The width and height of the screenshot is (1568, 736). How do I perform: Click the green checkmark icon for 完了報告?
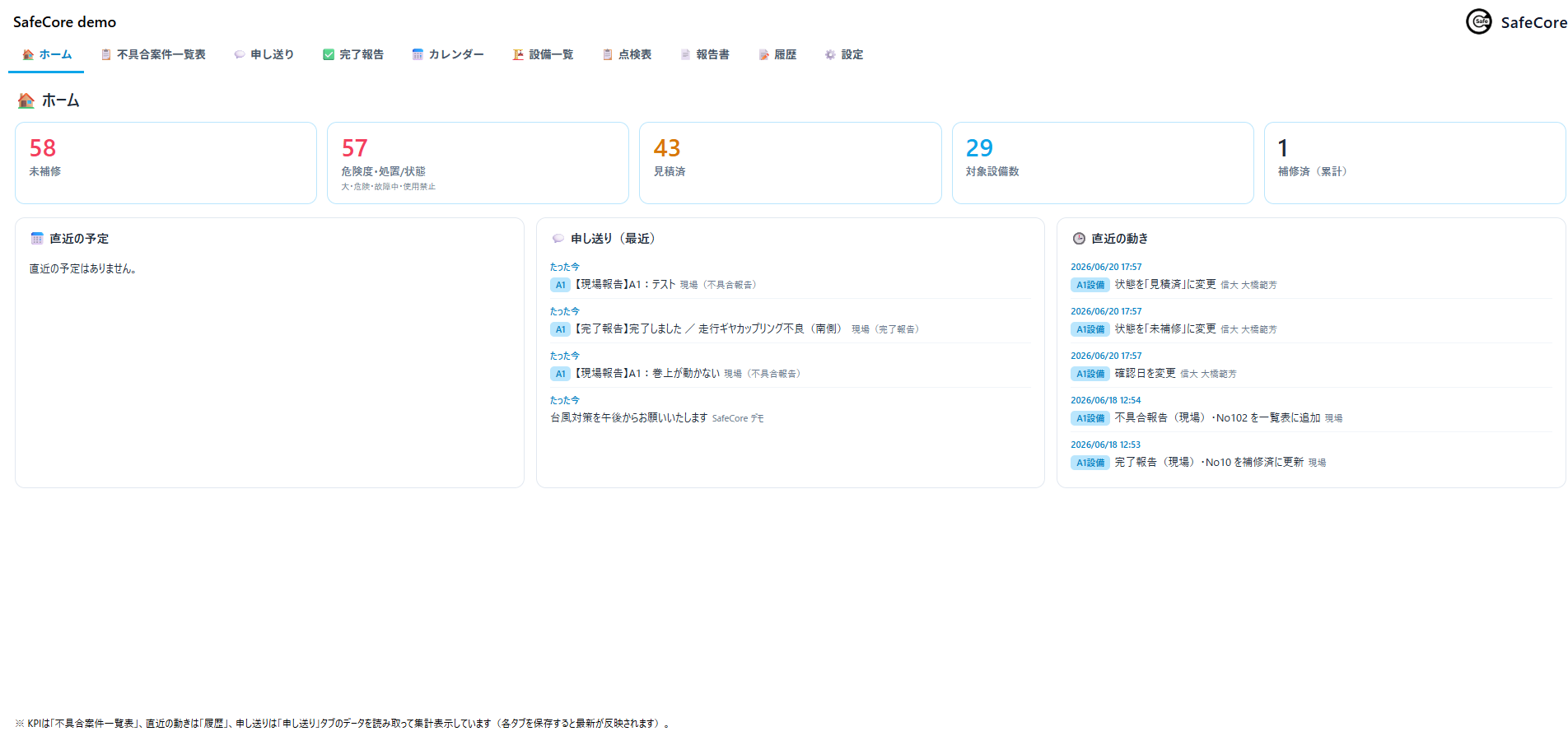pos(329,54)
